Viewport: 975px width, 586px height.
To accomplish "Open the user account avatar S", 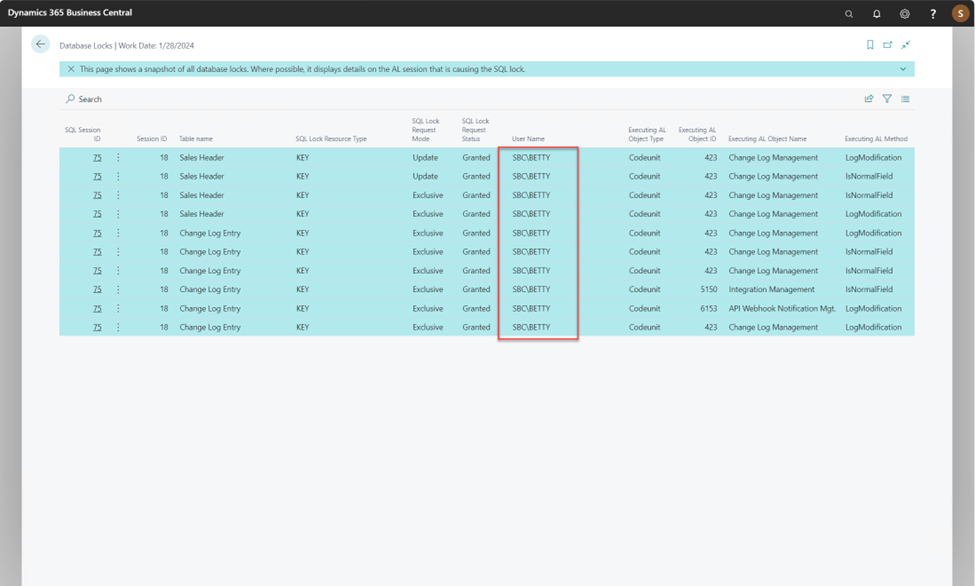I will click(960, 13).
